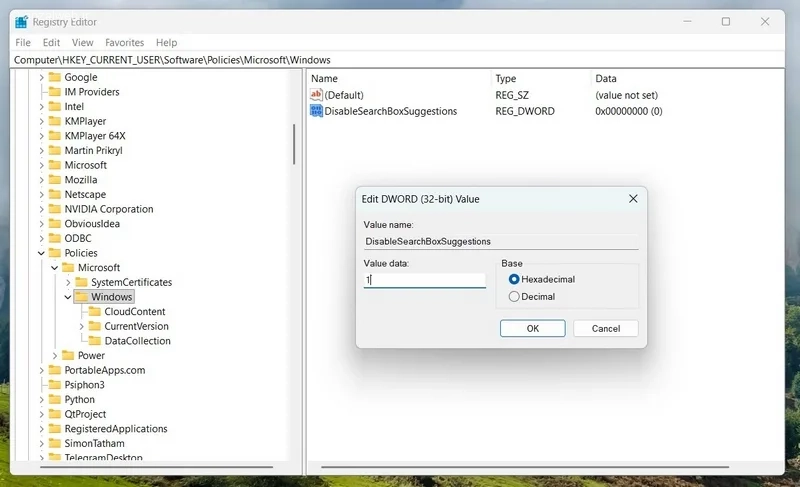
Task: Select the CloudContent folder icon
Action: (x=94, y=312)
